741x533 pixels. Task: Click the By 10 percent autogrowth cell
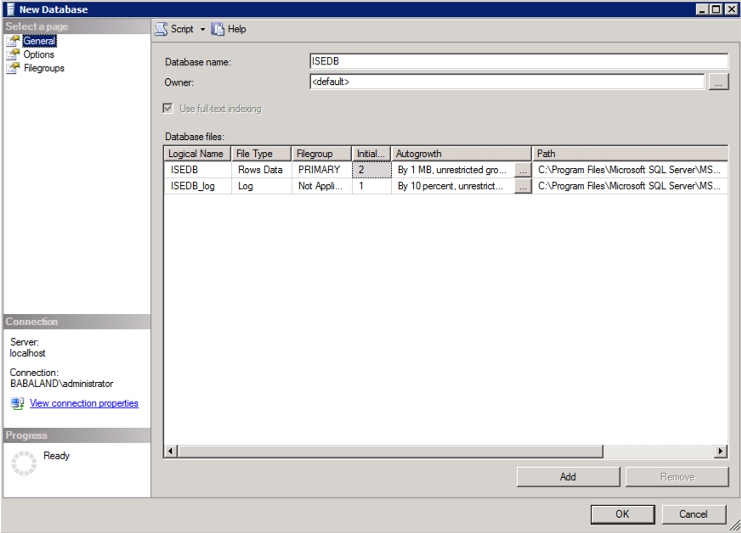coord(453,186)
